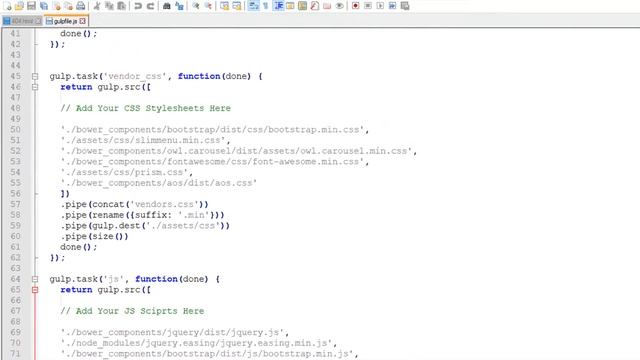Click the 'Add Your CSS Stylesheets Here' comment
640x360 pixels.
point(145,108)
